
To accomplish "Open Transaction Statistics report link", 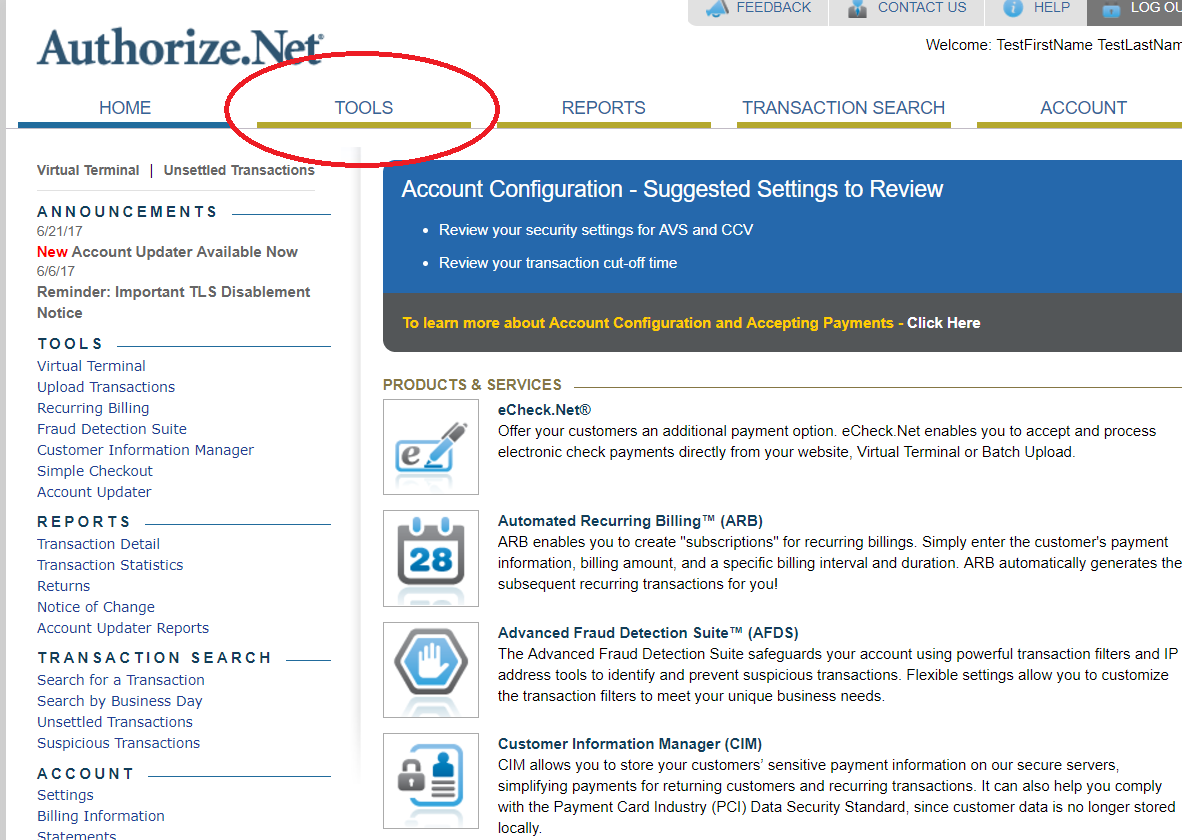I will (x=110, y=565).
